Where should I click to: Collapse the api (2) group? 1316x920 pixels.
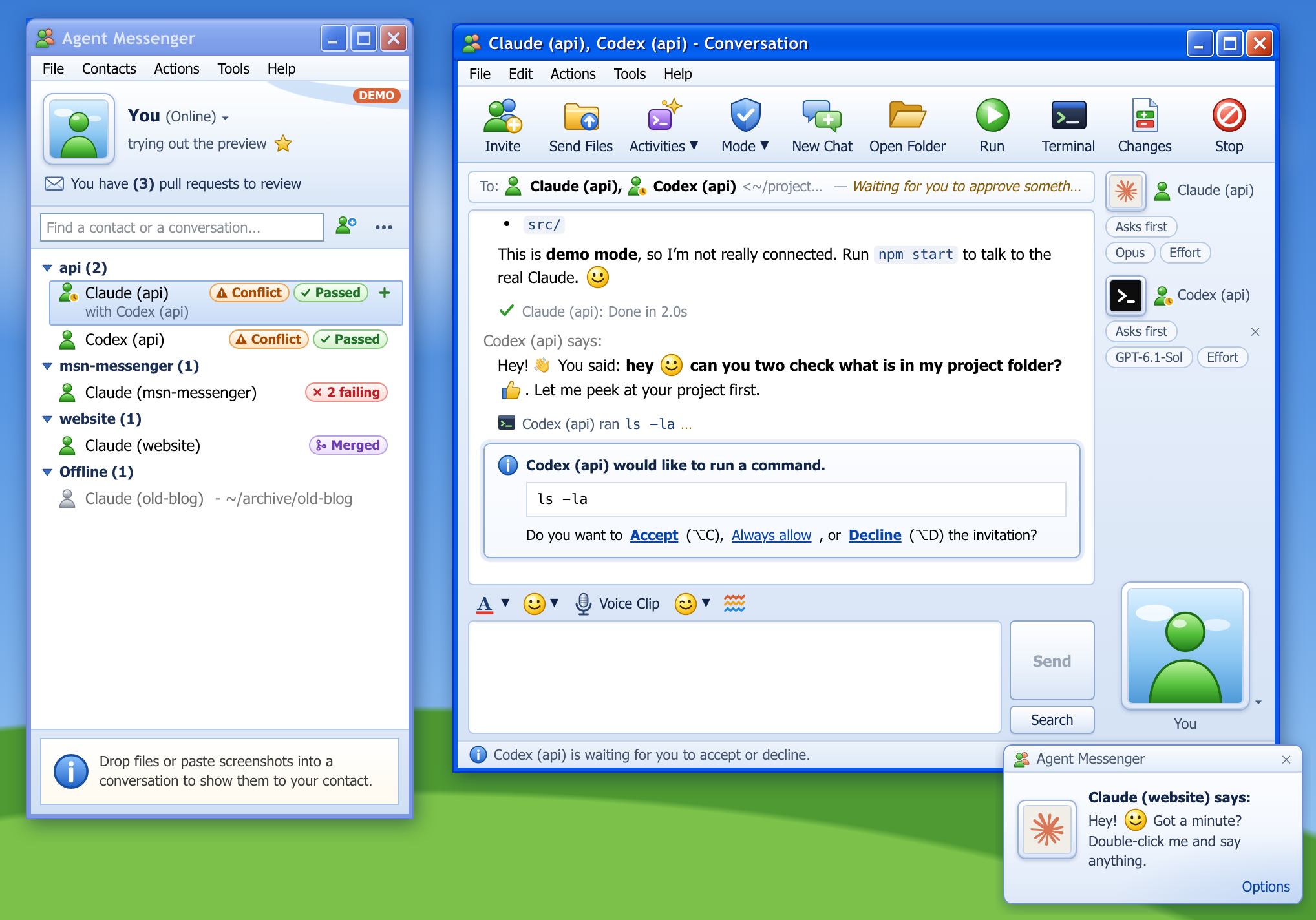pyautogui.click(x=47, y=267)
